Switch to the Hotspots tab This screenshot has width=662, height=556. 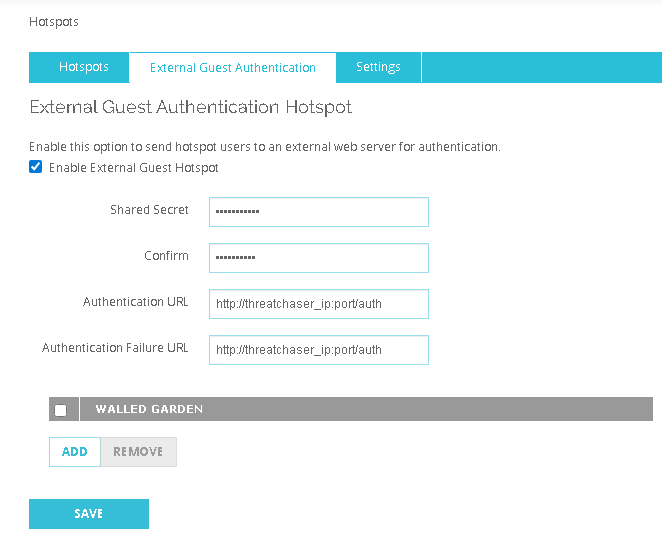(x=83, y=67)
